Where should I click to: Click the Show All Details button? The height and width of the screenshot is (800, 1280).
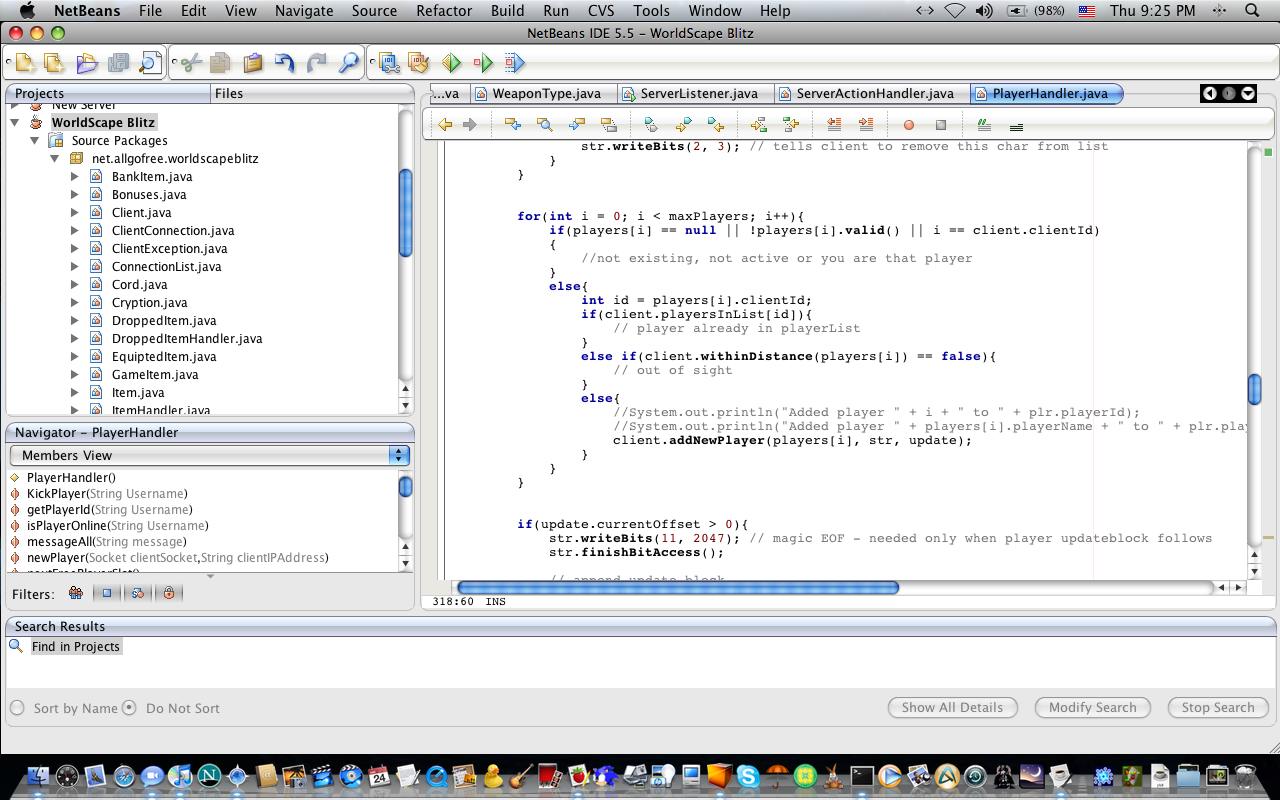click(x=952, y=707)
